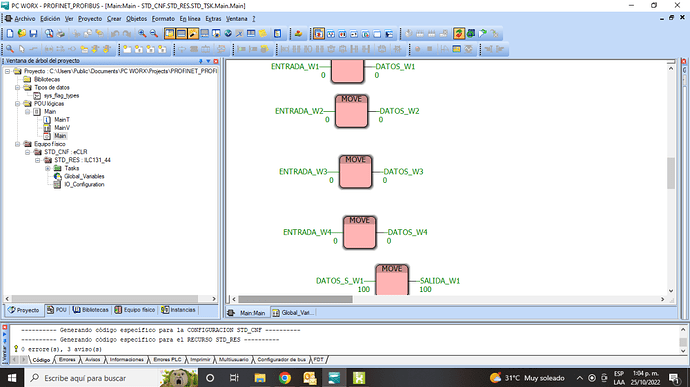Click the green arrow download icon
690x387 pixels.
point(483,33)
